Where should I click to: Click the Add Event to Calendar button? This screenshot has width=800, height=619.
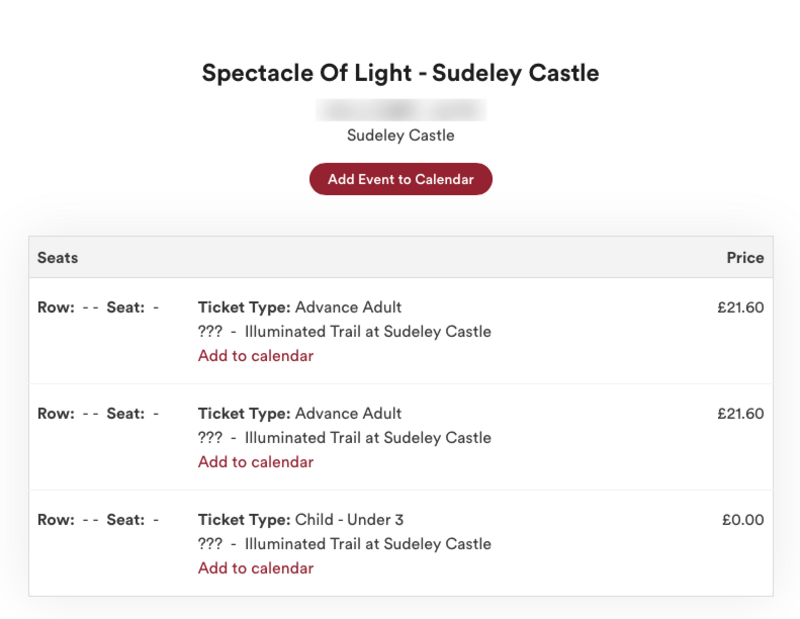pyautogui.click(x=401, y=179)
